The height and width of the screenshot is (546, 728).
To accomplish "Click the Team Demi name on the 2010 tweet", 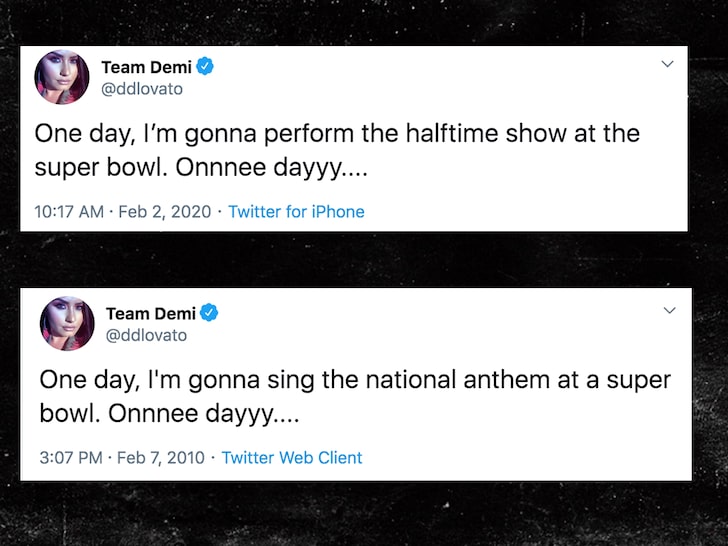I will [151, 313].
